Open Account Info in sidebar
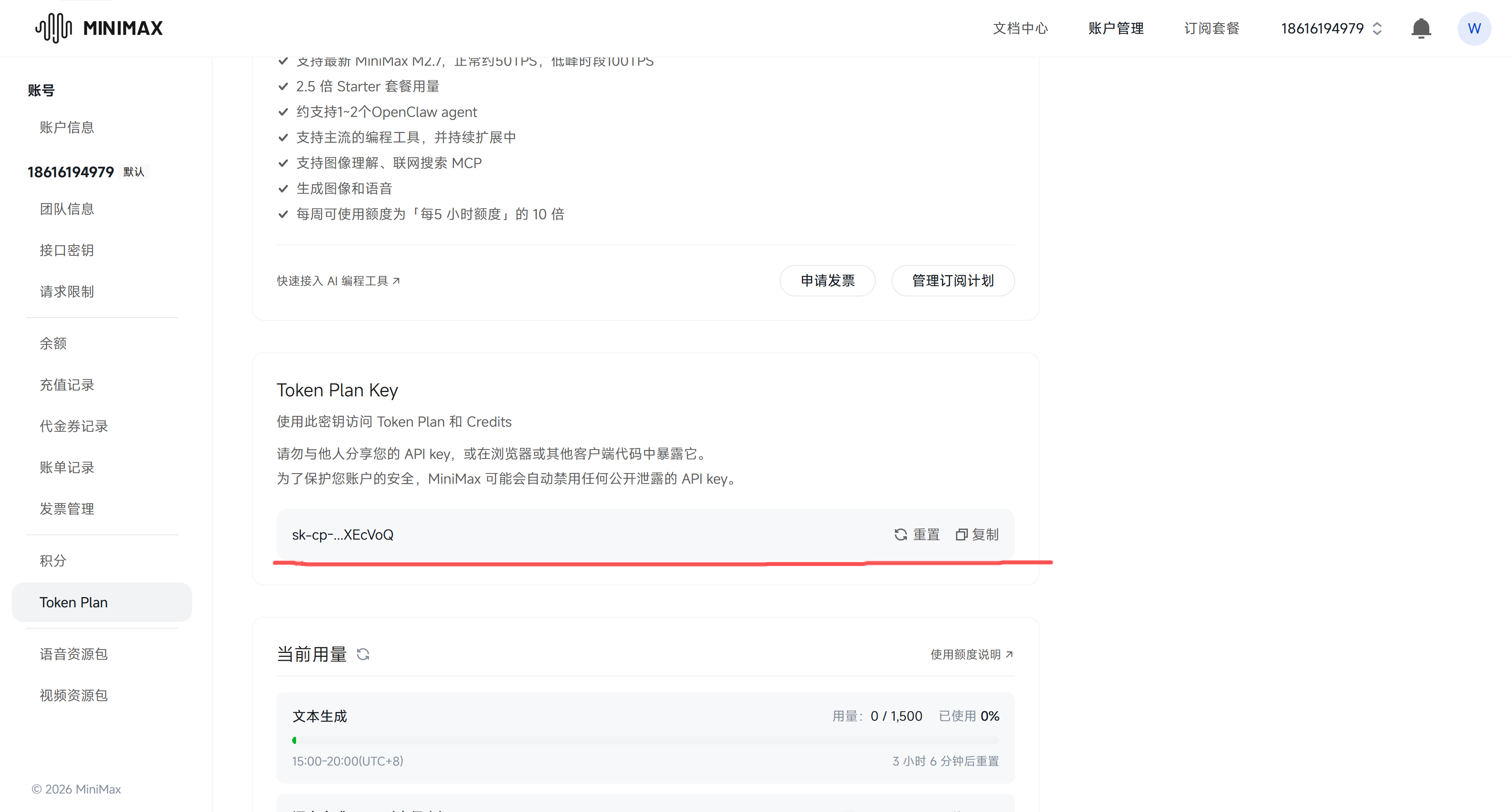 [x=67, y=127]
